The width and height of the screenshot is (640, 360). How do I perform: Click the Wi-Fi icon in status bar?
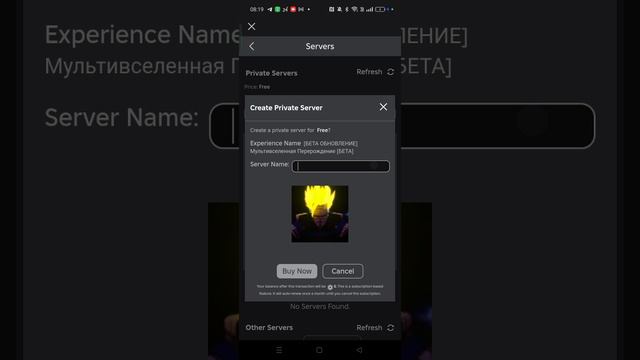click(x=354, y=9)
